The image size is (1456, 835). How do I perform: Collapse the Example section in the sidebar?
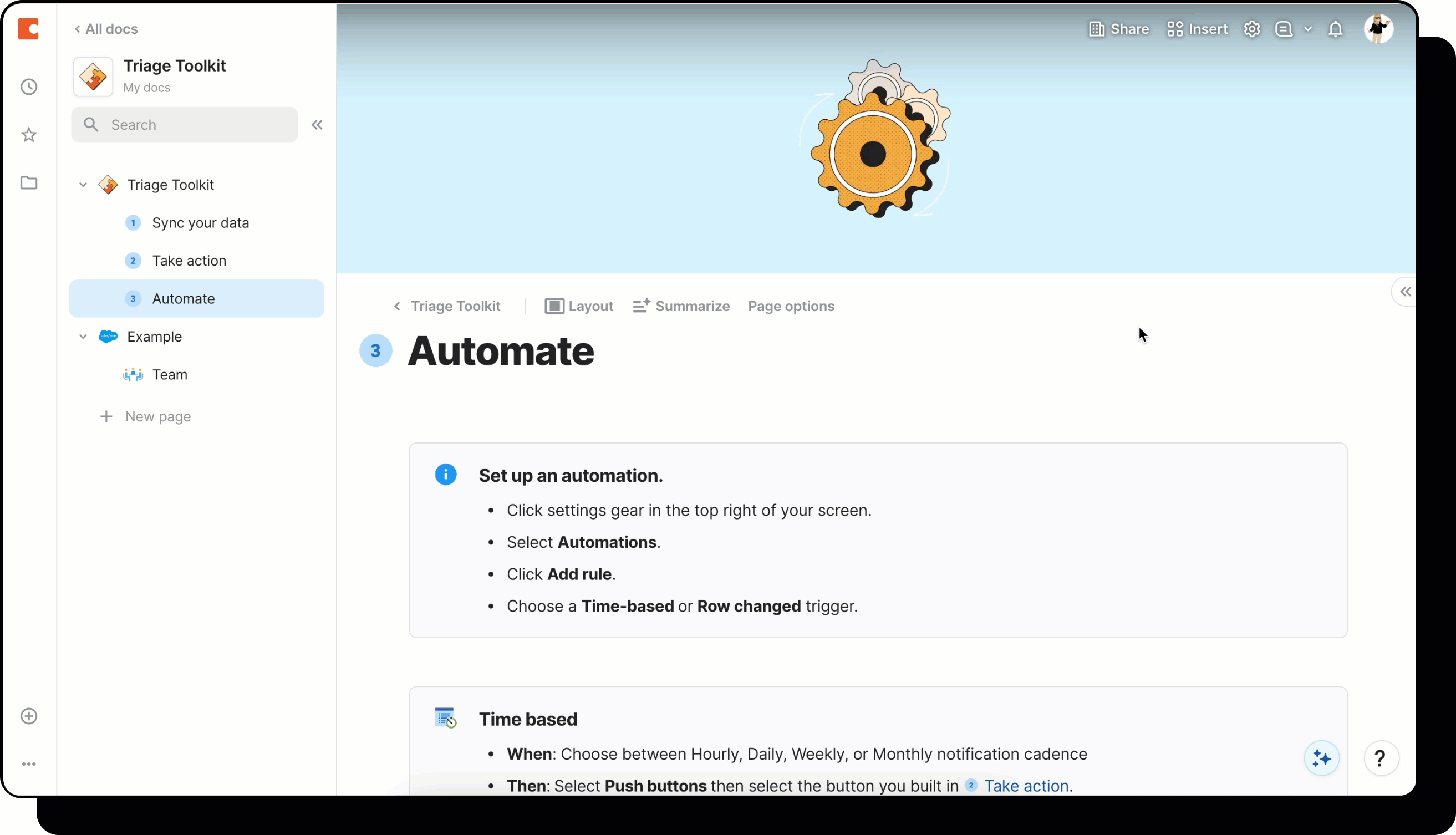(x=83, y=336)
